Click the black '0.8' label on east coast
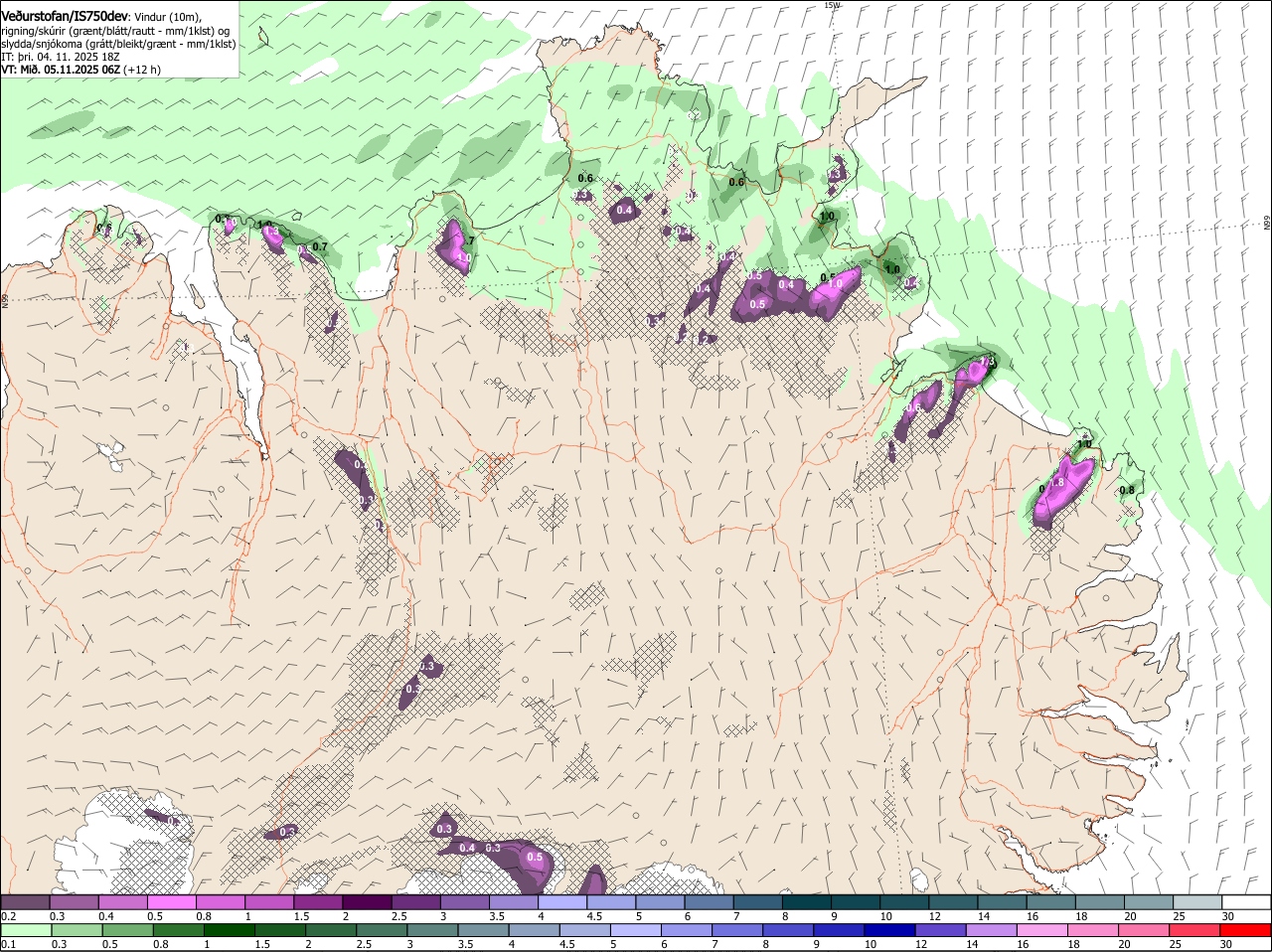Screen dimensions: 1272x952 (1127, 490)
